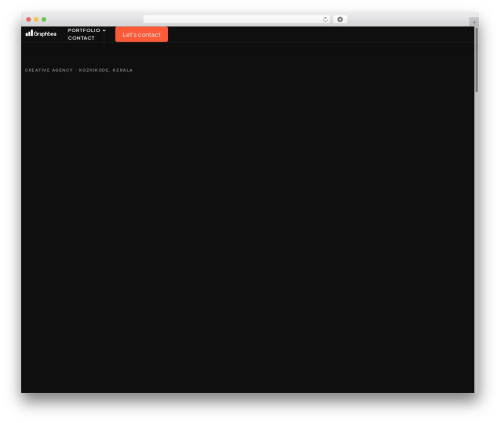Screen dimensions: 500x423
Task: Open the Portfolio menu
Action: [84, 30]
